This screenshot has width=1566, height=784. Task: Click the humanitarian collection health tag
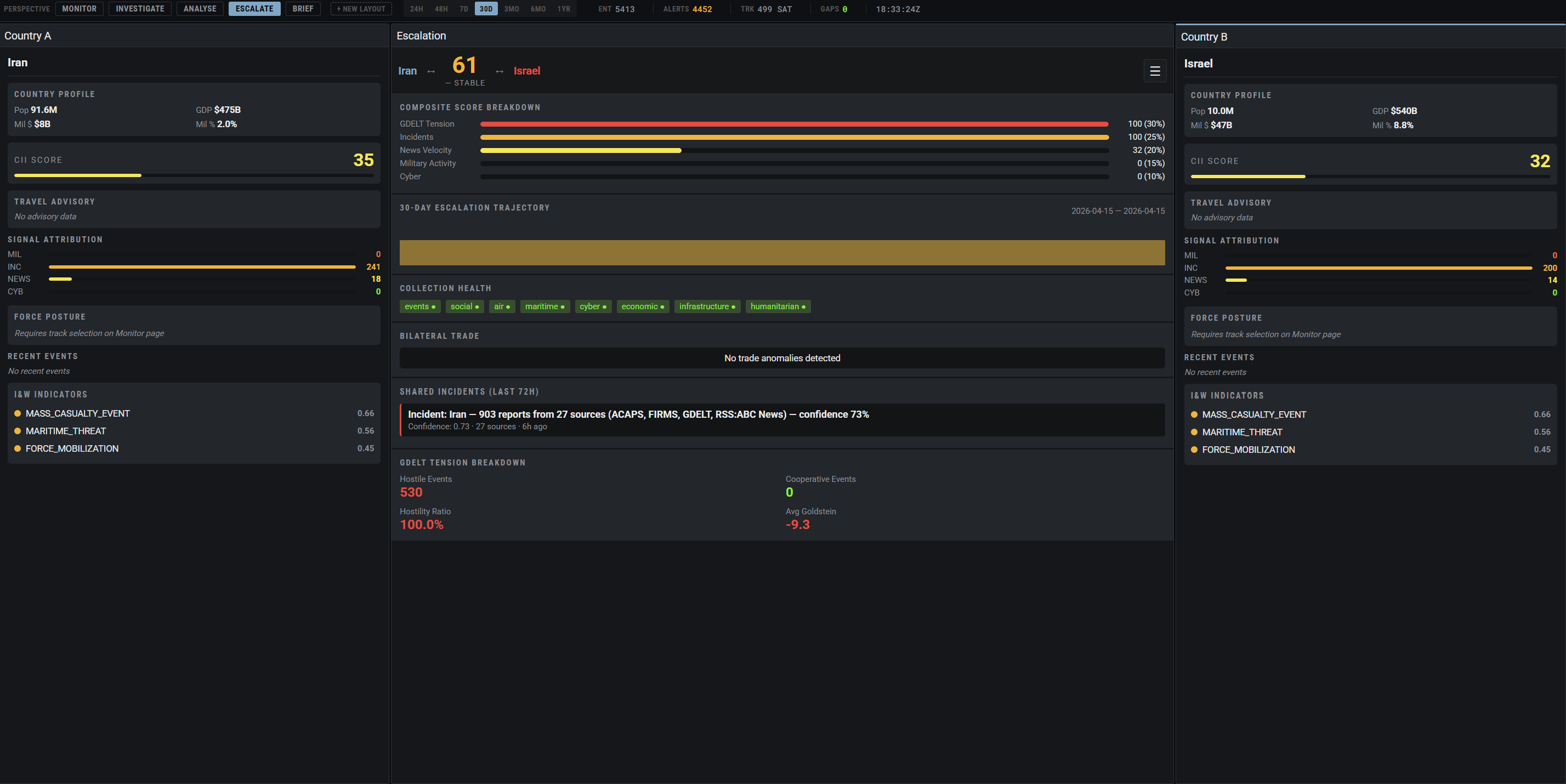778,306
